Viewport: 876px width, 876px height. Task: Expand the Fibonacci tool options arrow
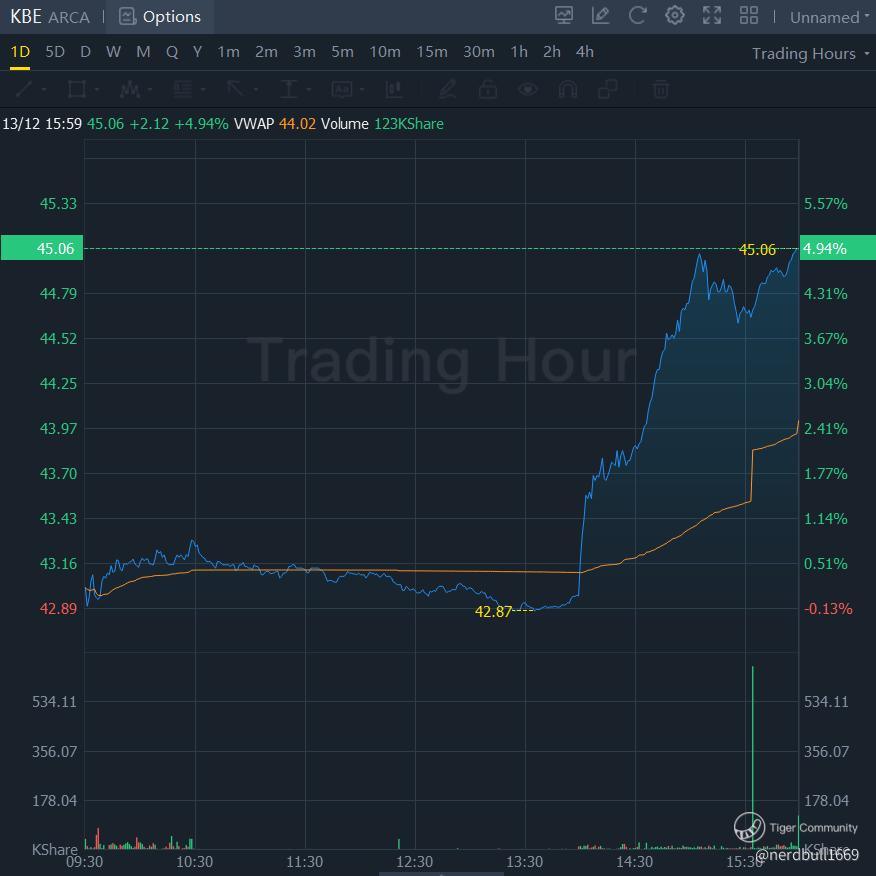coord(203,89)
